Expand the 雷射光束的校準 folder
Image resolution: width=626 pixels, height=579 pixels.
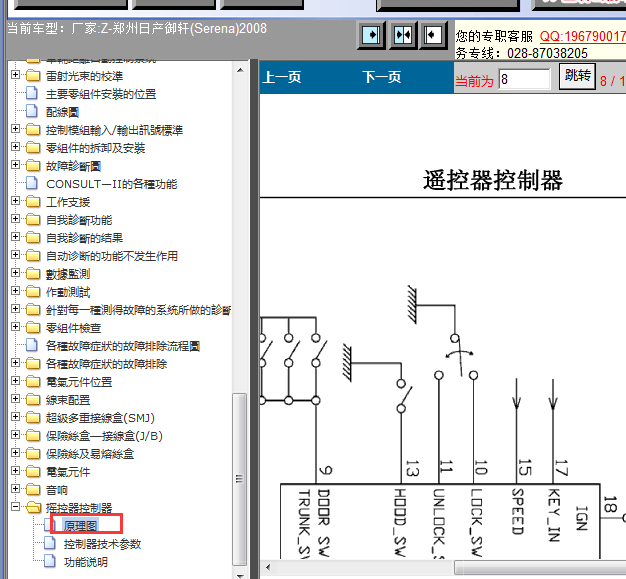point(16,75)
